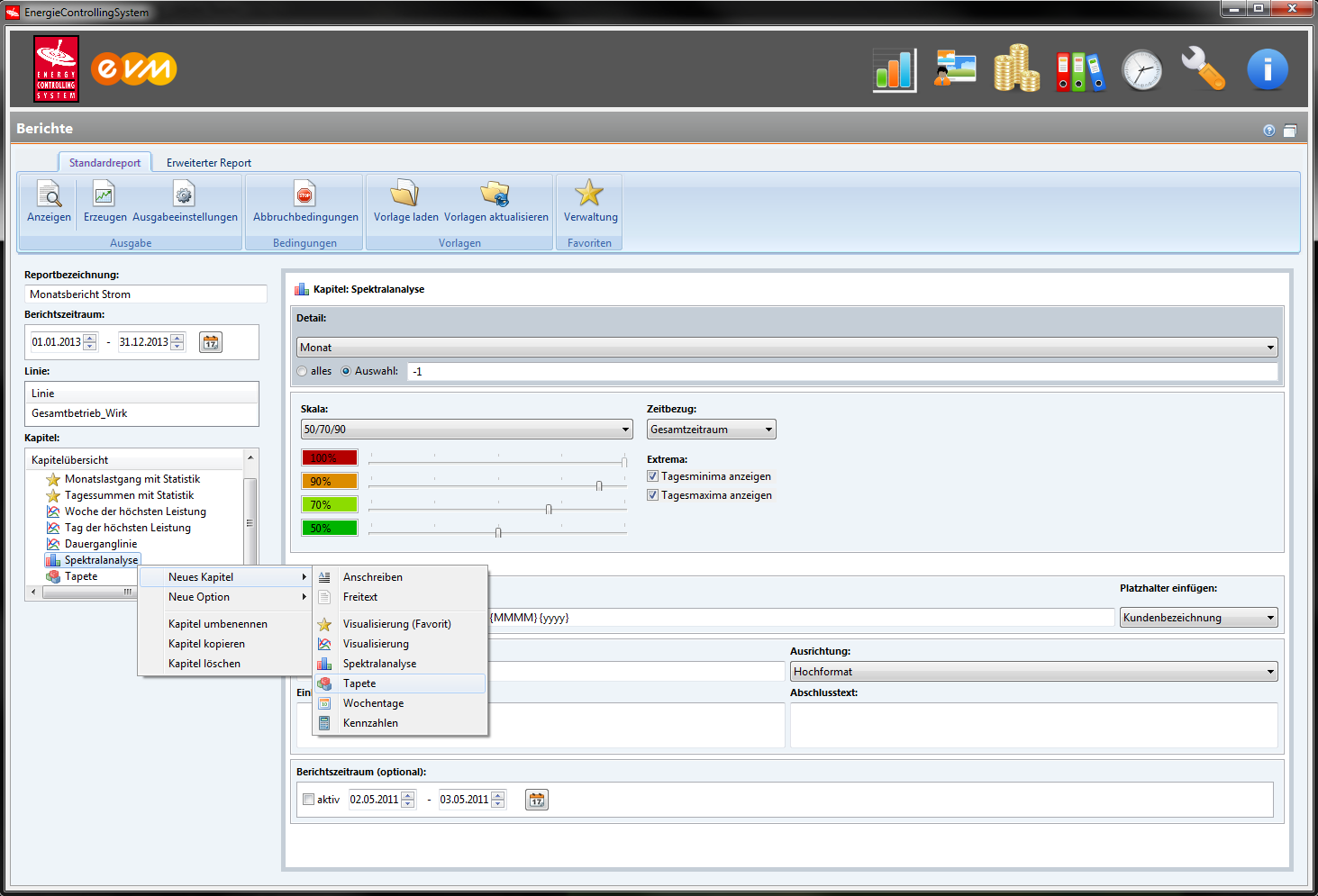Open the Kundenbezeichnung placeholder dropdown
Screen dimensions: 1318x896
point(1199,618)
